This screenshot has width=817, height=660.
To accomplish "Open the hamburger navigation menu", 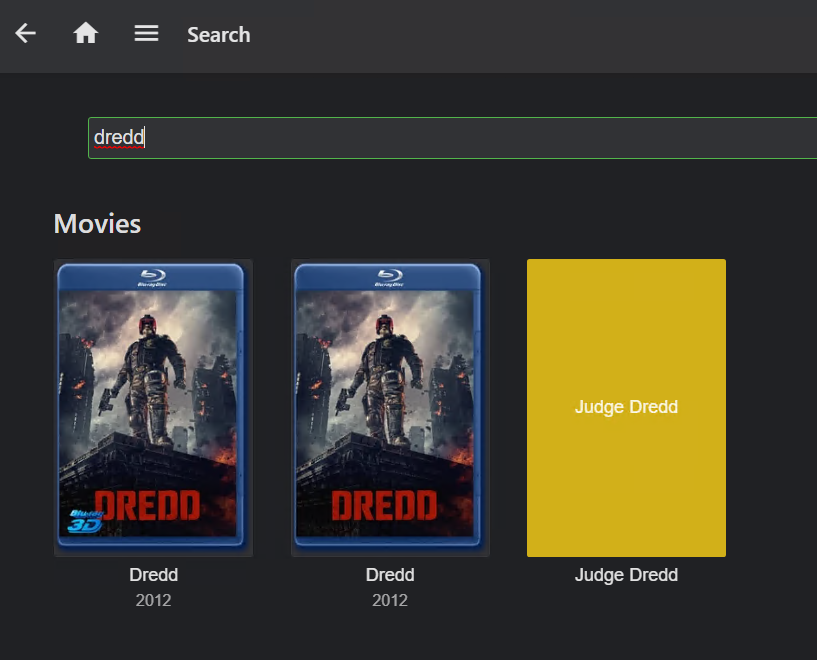I will [146, 33].
